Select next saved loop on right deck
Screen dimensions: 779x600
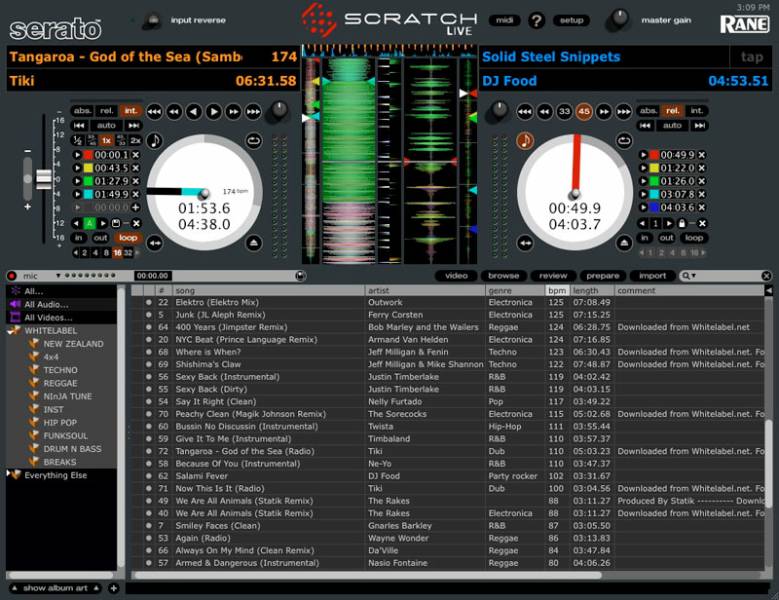pos(669,224)
